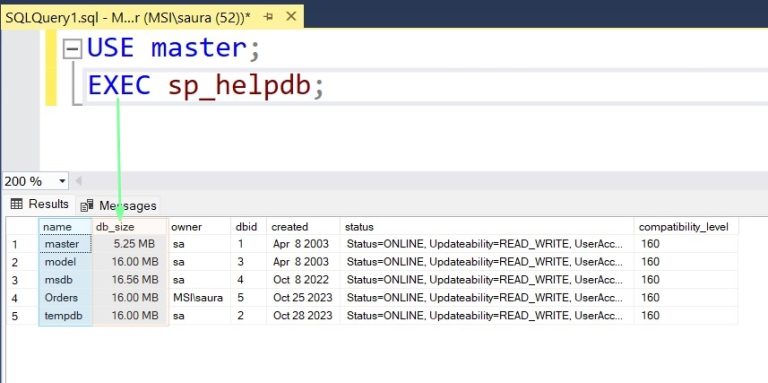Select row header number 5
The image size is (768, 383).
pyautogui.click(x=23, y=316)
